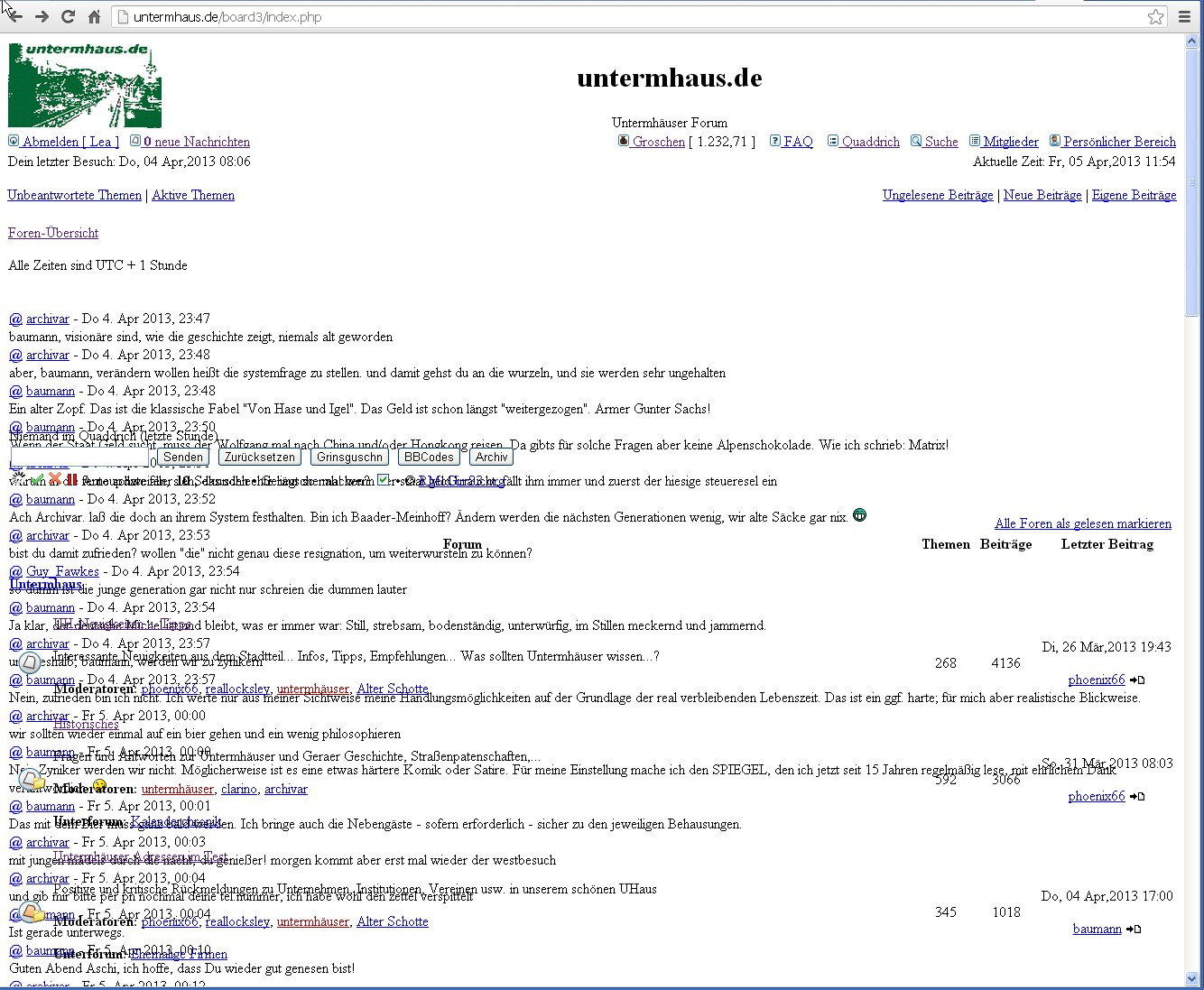Reload the page with the browser refresh icon
The width and height of the screenshot is (1204, 990).
click(x=68, y=16)
